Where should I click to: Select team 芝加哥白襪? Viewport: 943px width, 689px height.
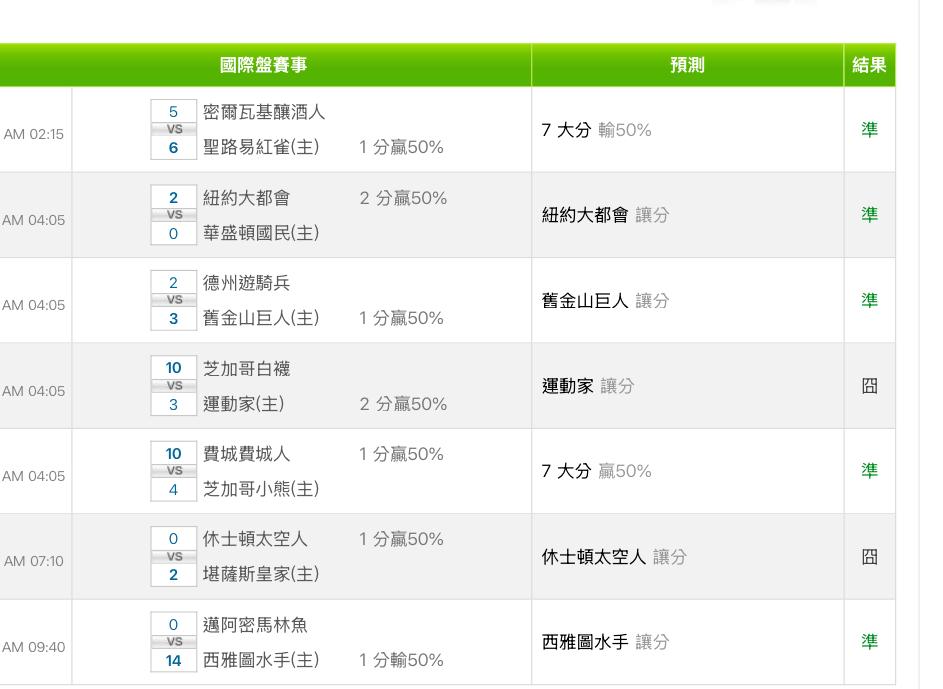coord(247,369)
